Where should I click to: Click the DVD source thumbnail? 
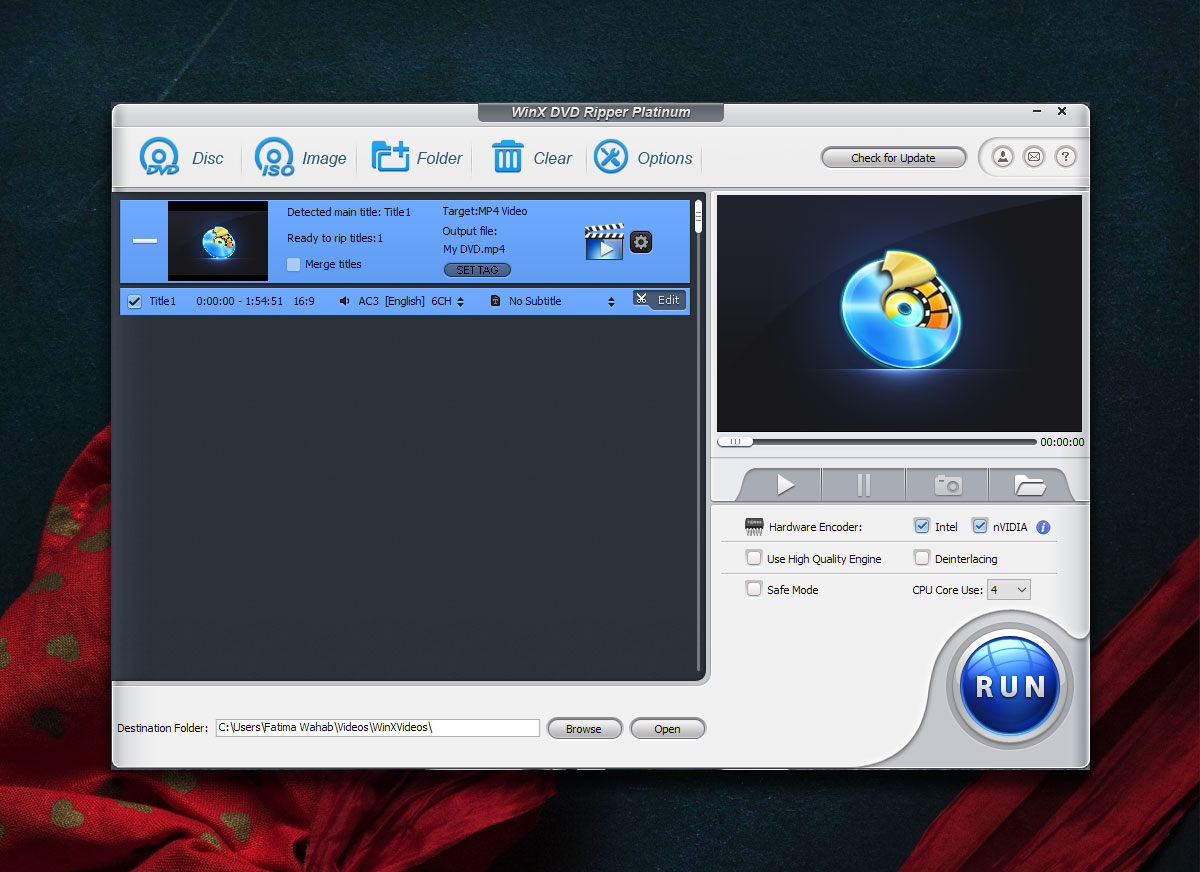point(218,241)
